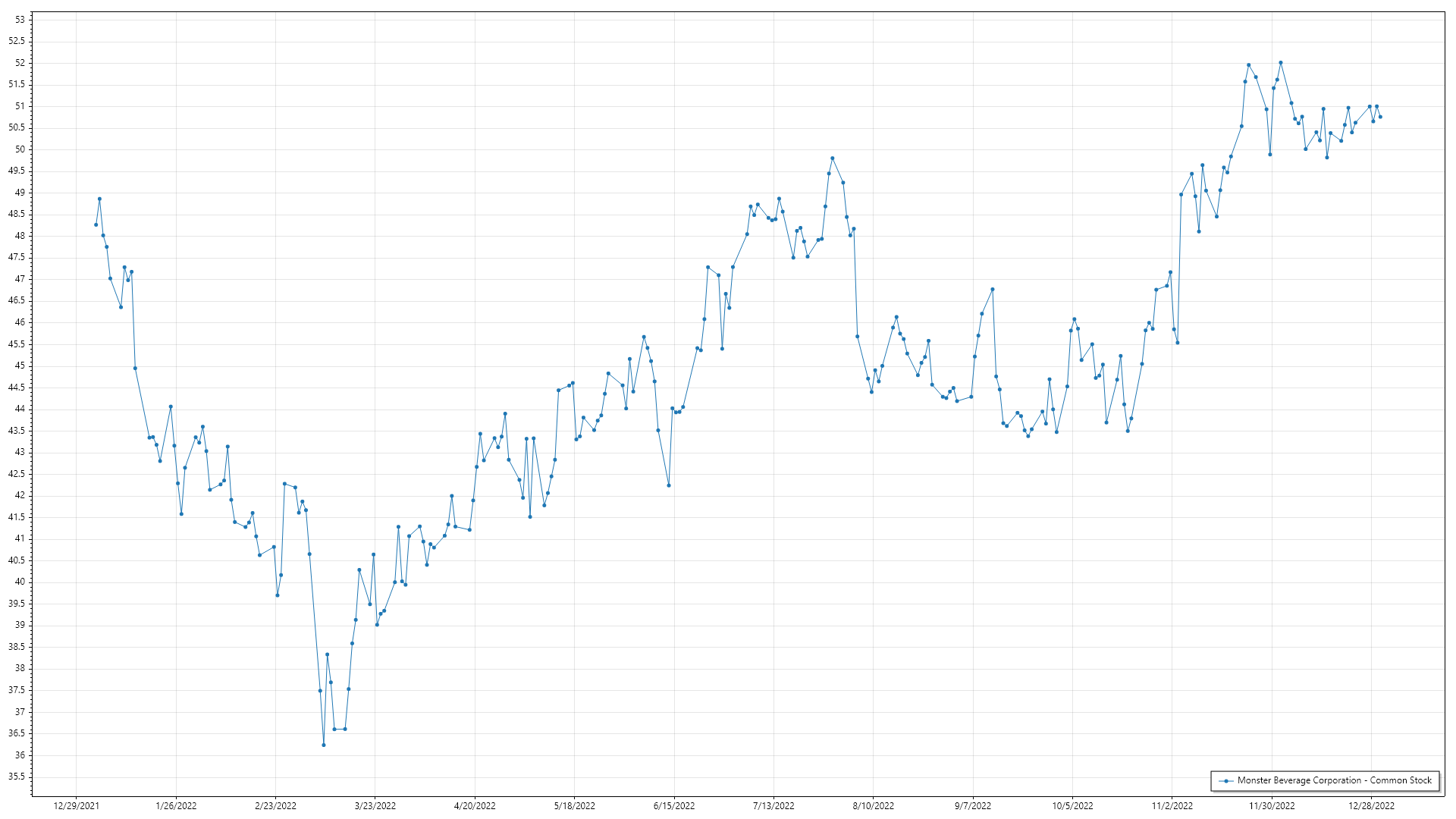Click the 6/15/2022 x-axis date label
Viewport: 1456px width, 819px height.
click(674, 806)
